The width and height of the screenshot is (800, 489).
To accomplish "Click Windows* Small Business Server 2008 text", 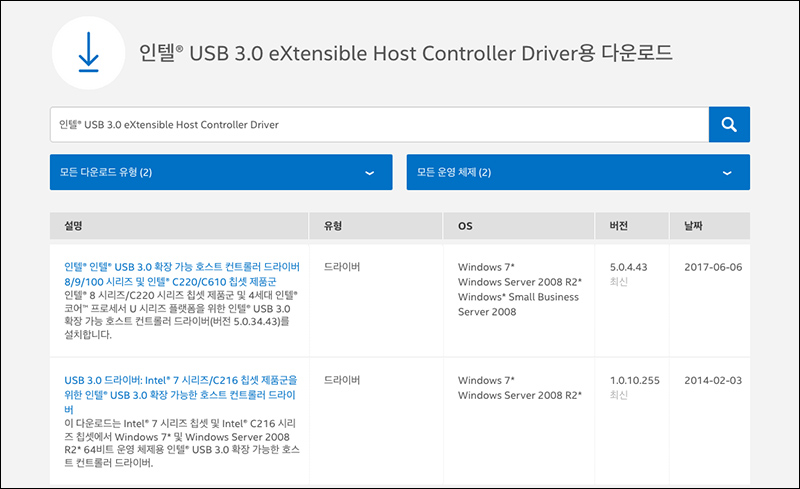I will (x=518, y=304).
